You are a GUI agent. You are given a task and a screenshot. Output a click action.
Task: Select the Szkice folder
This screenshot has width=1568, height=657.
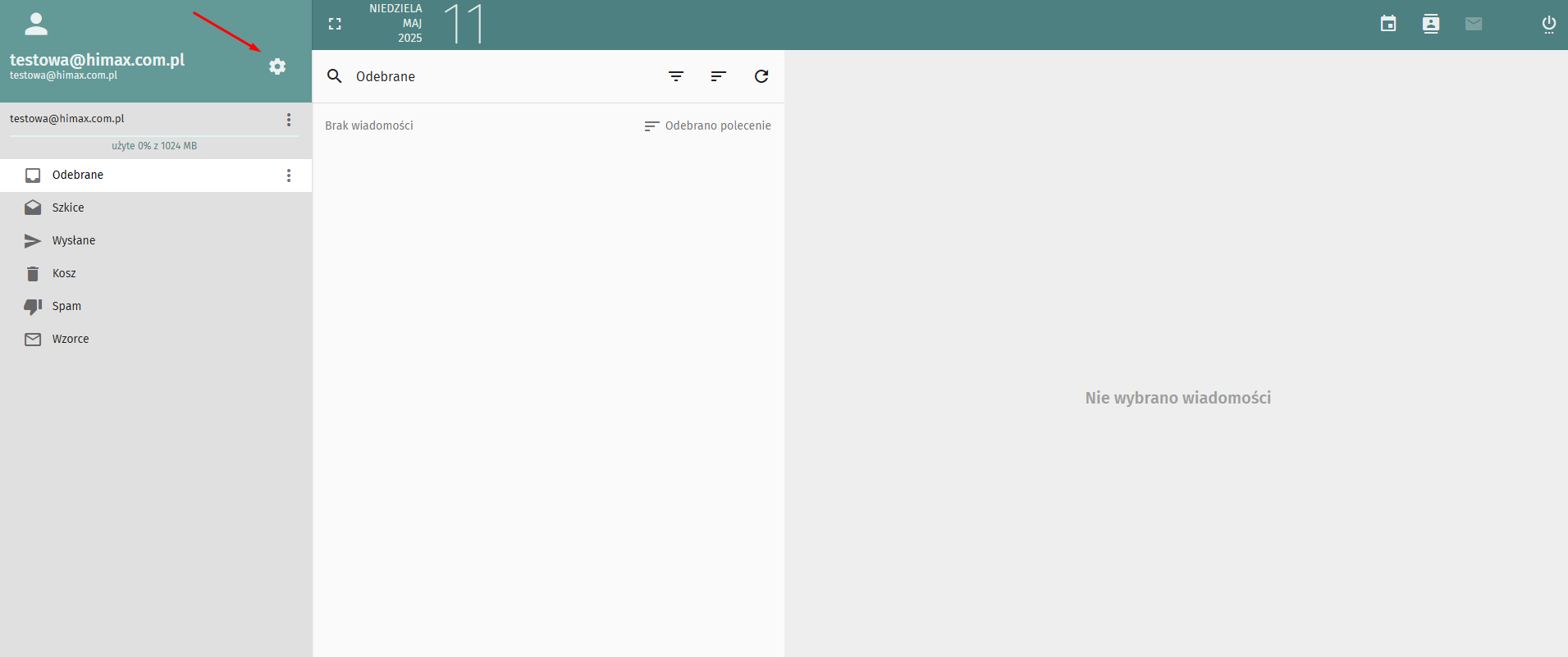68,208
